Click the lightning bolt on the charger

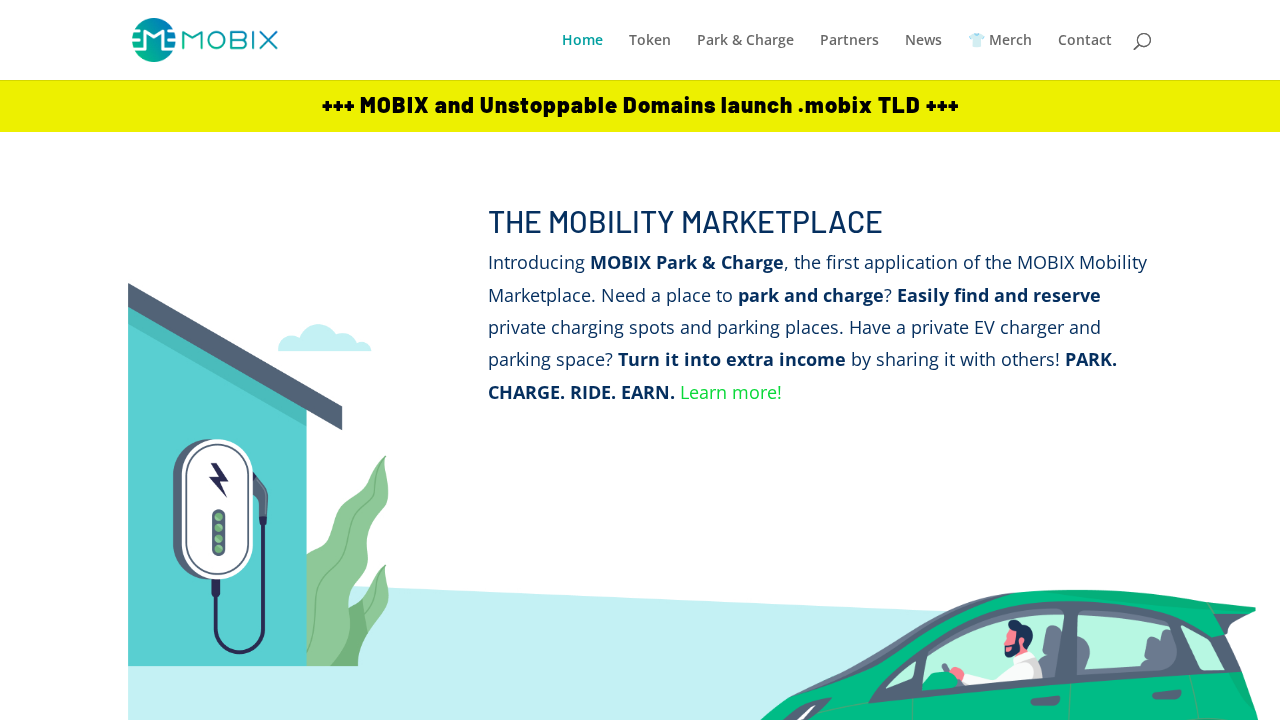coord(218,480)
